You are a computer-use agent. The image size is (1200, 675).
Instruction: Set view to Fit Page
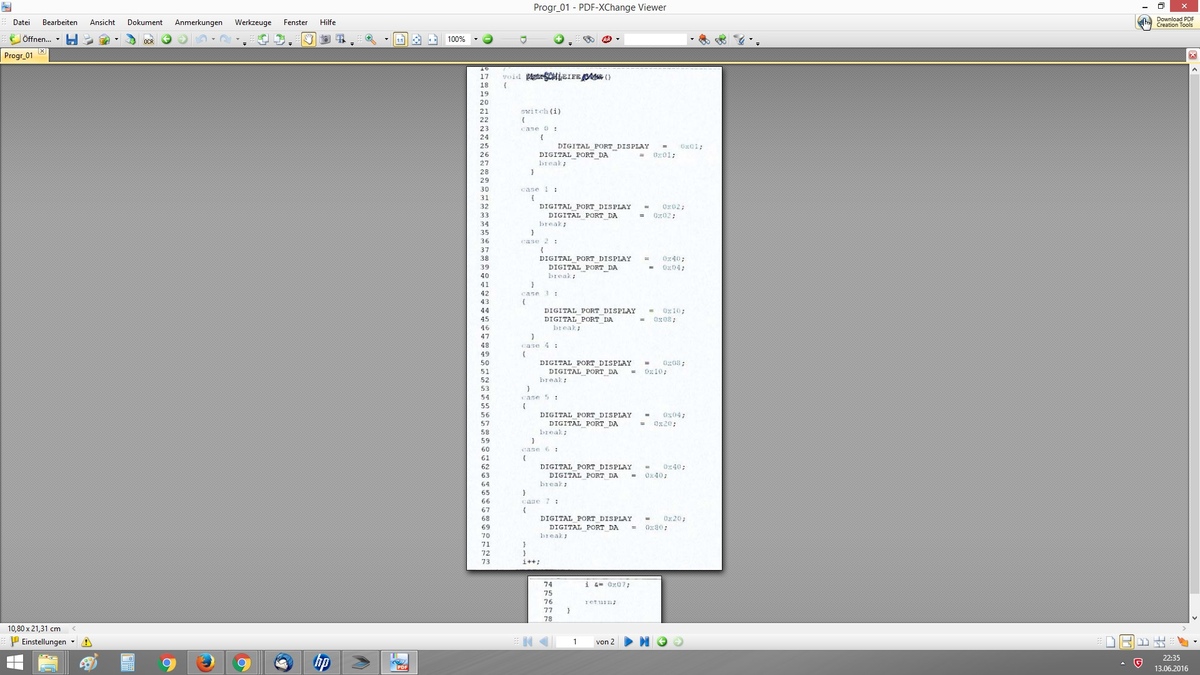416,39
